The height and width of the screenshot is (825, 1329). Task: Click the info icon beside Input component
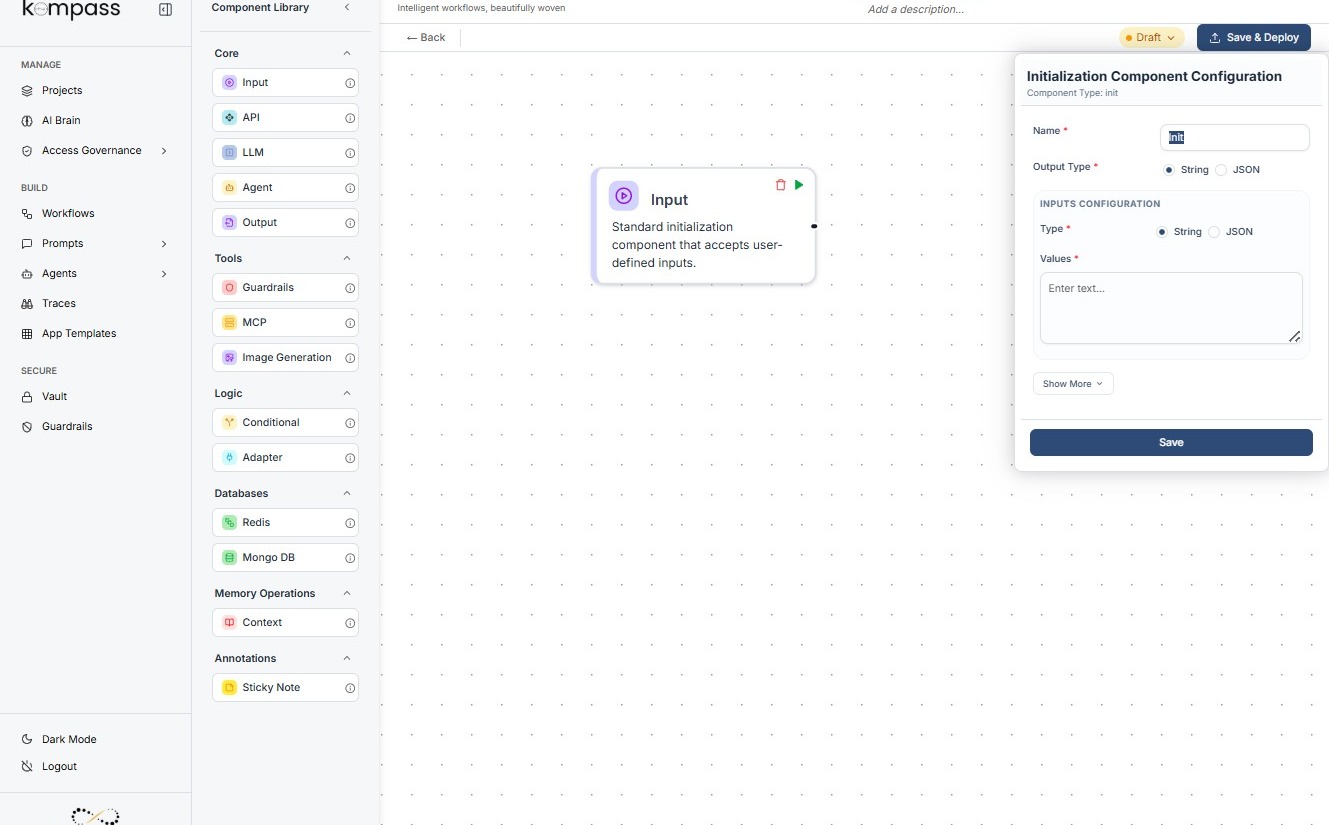(350, 83)
